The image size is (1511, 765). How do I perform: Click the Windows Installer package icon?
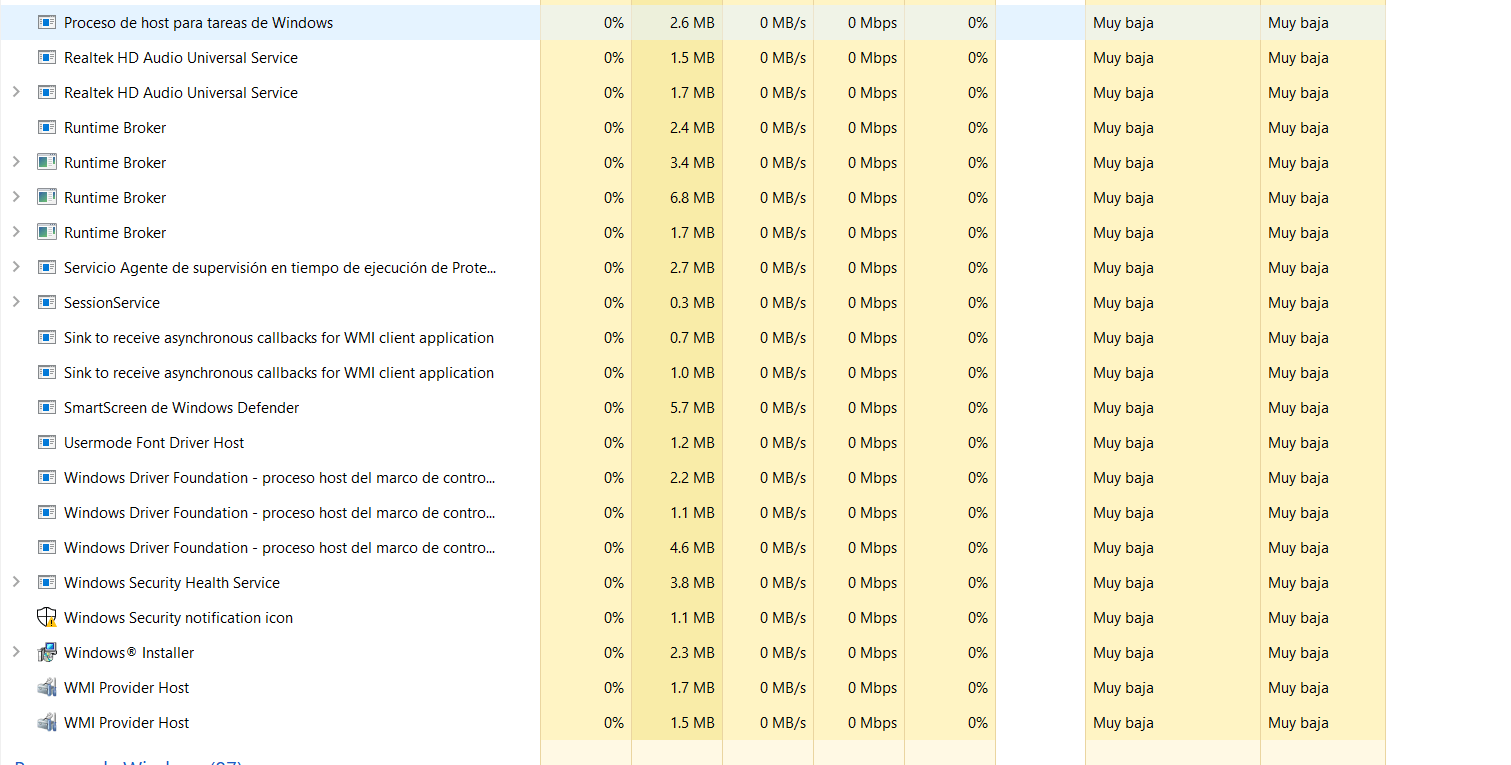coord(46,652)
